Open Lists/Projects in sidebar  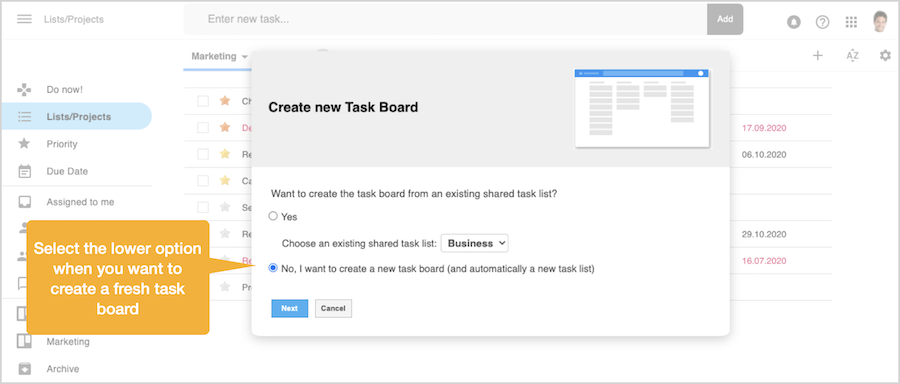76,117
